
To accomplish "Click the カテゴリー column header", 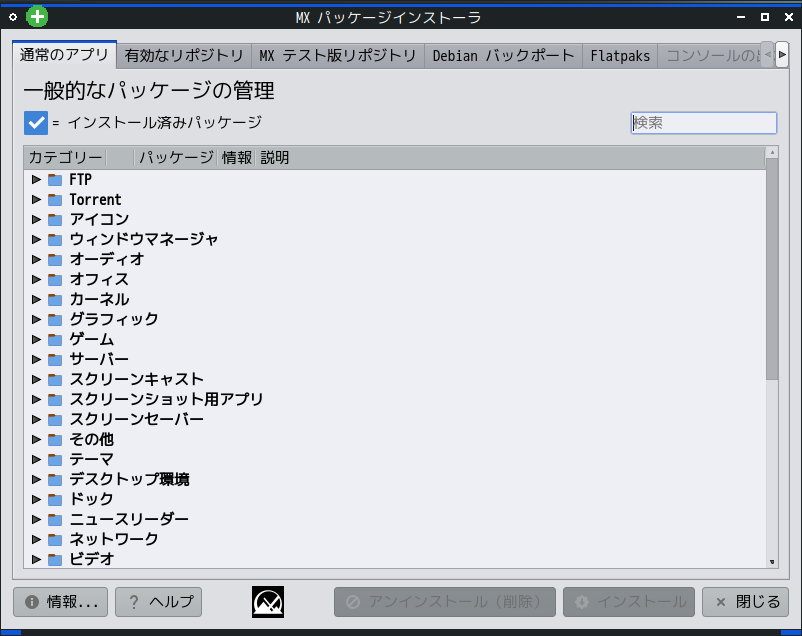I will tap(65, 158).
